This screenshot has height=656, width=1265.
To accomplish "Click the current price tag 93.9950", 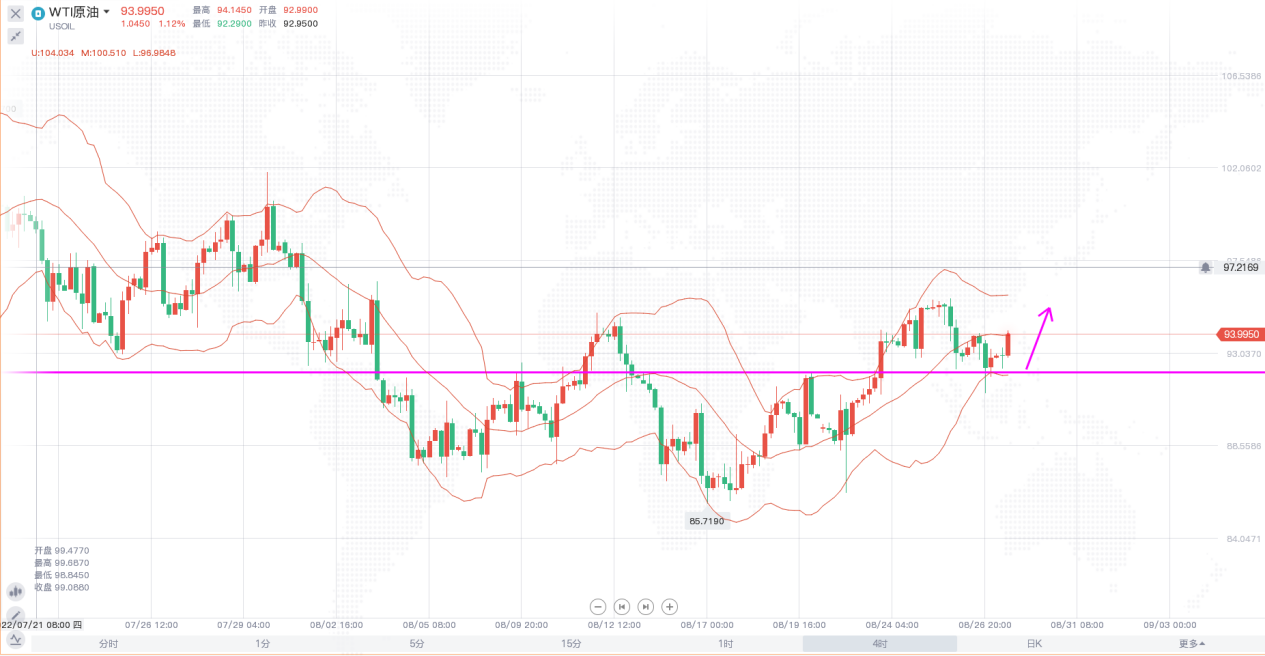I will pos(1240,334).
